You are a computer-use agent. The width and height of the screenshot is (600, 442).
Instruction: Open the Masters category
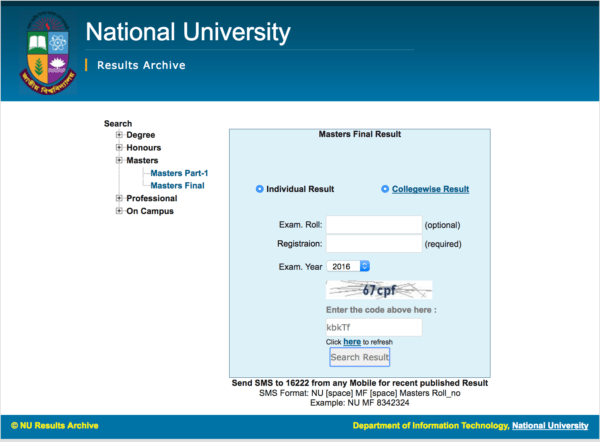click(x=142, y=160)
